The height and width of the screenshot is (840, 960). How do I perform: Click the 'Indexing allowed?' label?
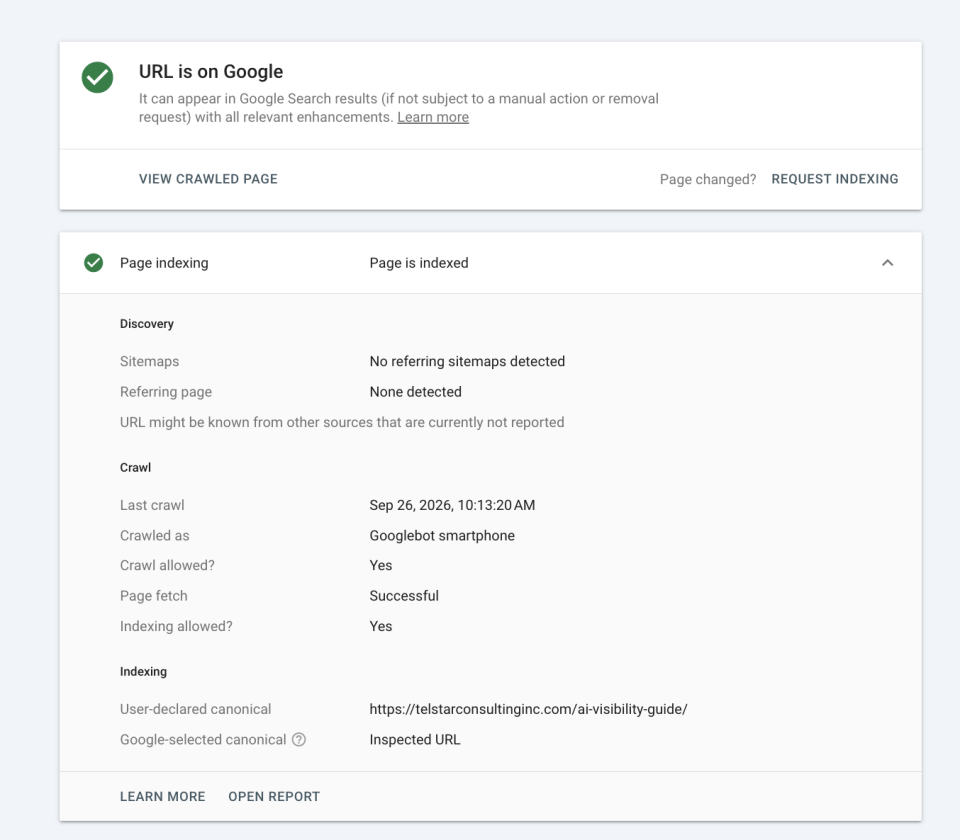(x=176, y=626)
